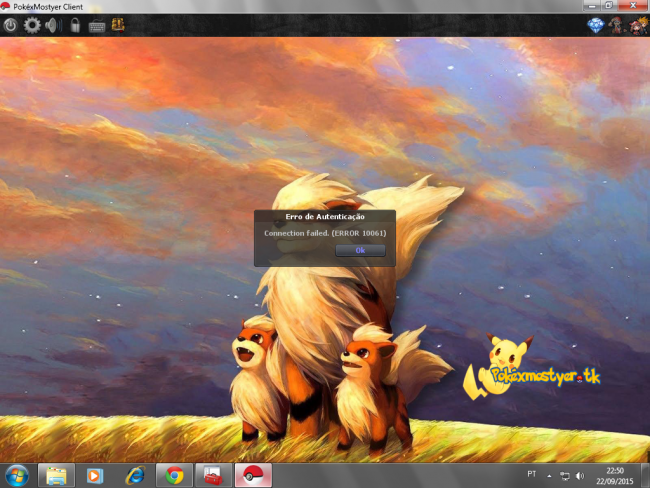
Task: Click the power logout icon
Action: (x=10, y=26)
